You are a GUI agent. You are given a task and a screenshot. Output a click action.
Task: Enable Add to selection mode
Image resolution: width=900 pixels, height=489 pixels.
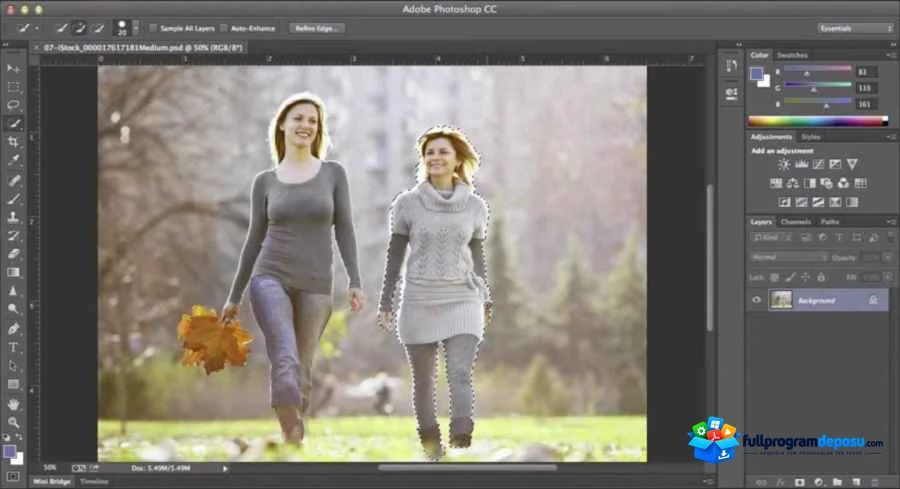tap(79, 28)
